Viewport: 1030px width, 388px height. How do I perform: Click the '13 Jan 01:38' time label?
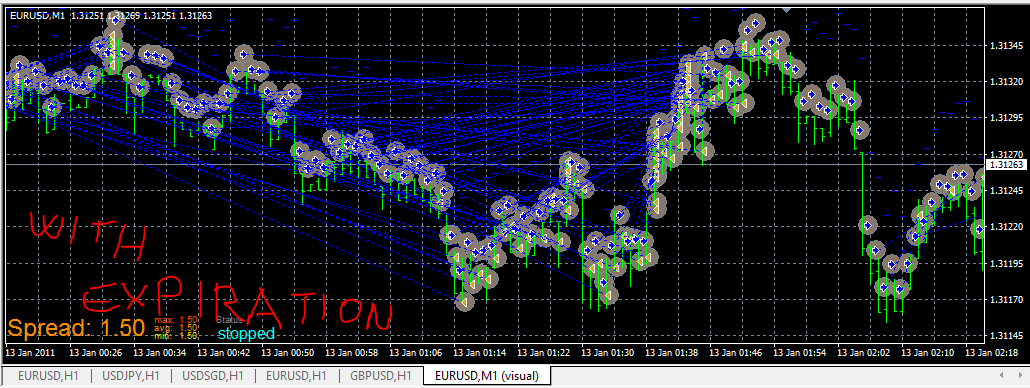tap(672, 353)
